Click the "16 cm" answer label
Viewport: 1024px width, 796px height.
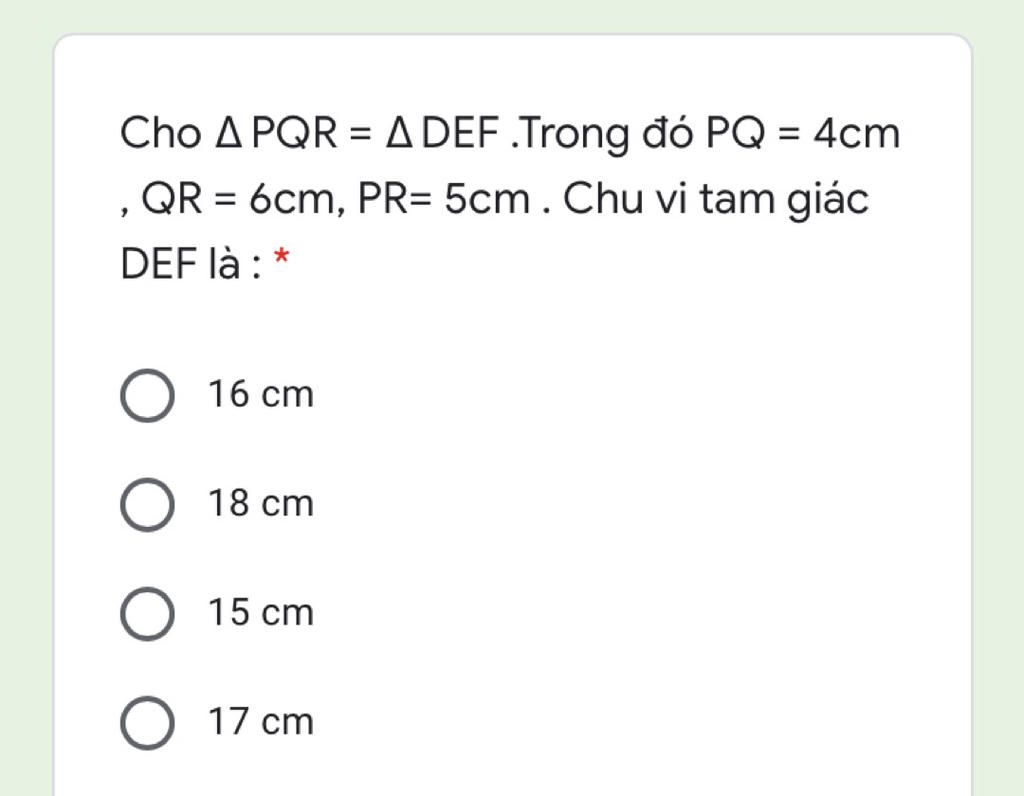pos(260,395)
